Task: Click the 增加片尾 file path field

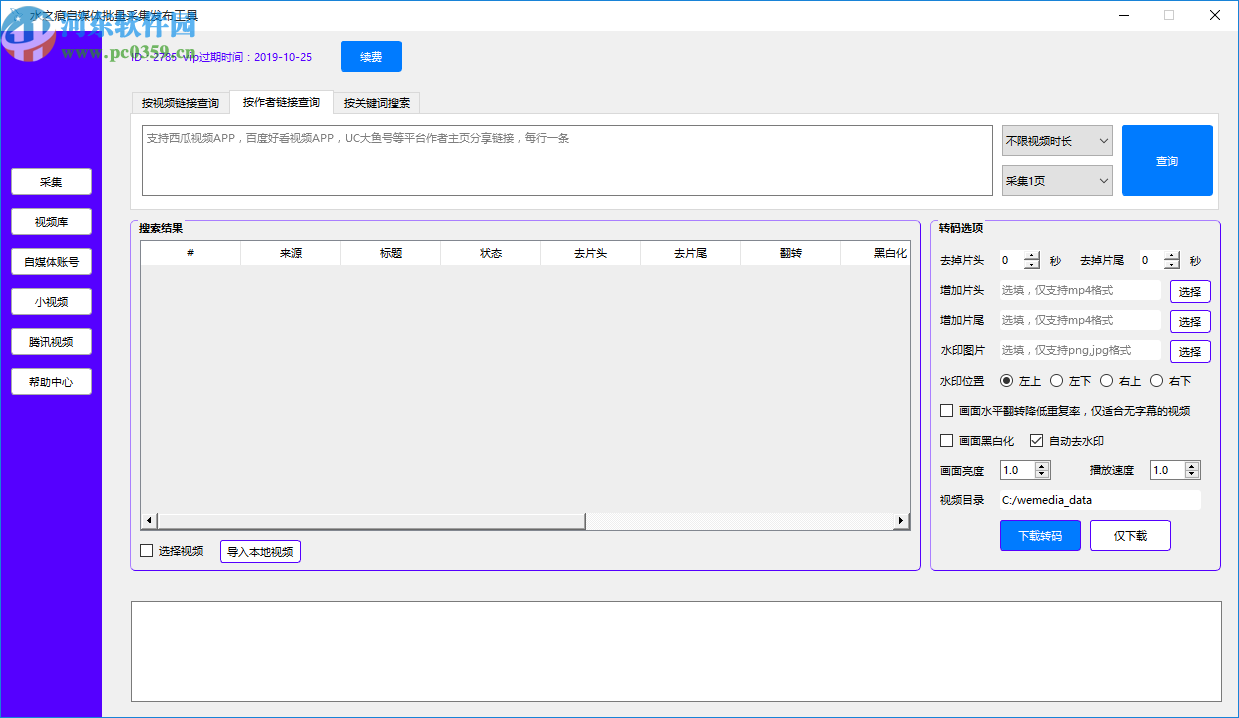Action: coord(1080,321)
